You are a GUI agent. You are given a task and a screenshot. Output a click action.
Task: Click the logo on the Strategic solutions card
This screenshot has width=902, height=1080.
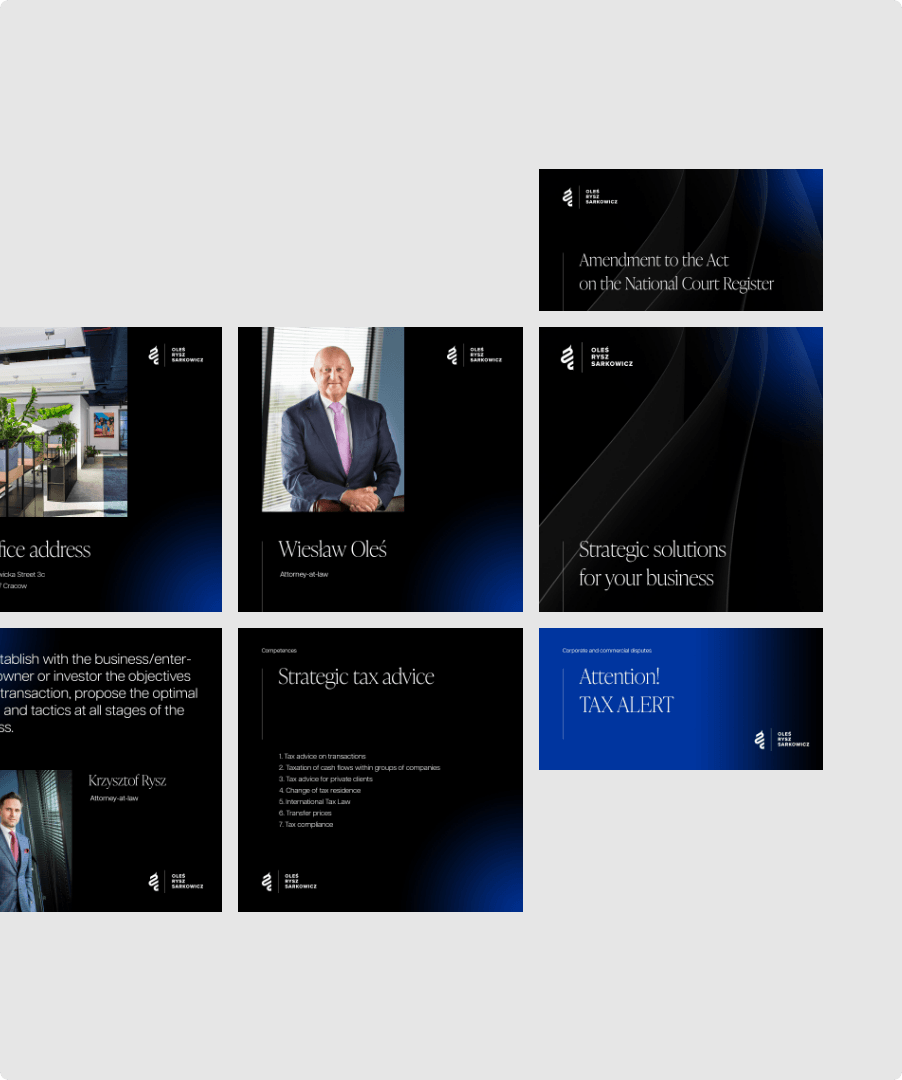(x=596, y=357)
